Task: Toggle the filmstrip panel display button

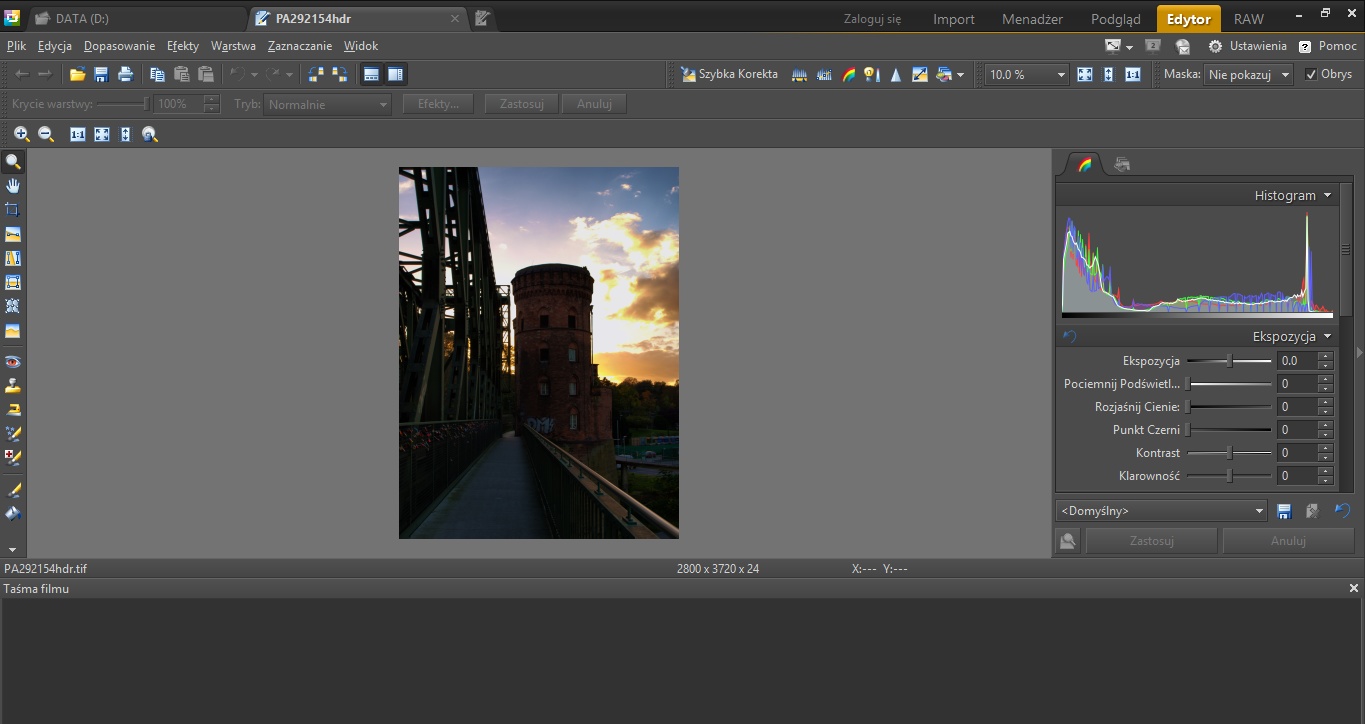Action: pyautogui.click(x=371, y=74)
